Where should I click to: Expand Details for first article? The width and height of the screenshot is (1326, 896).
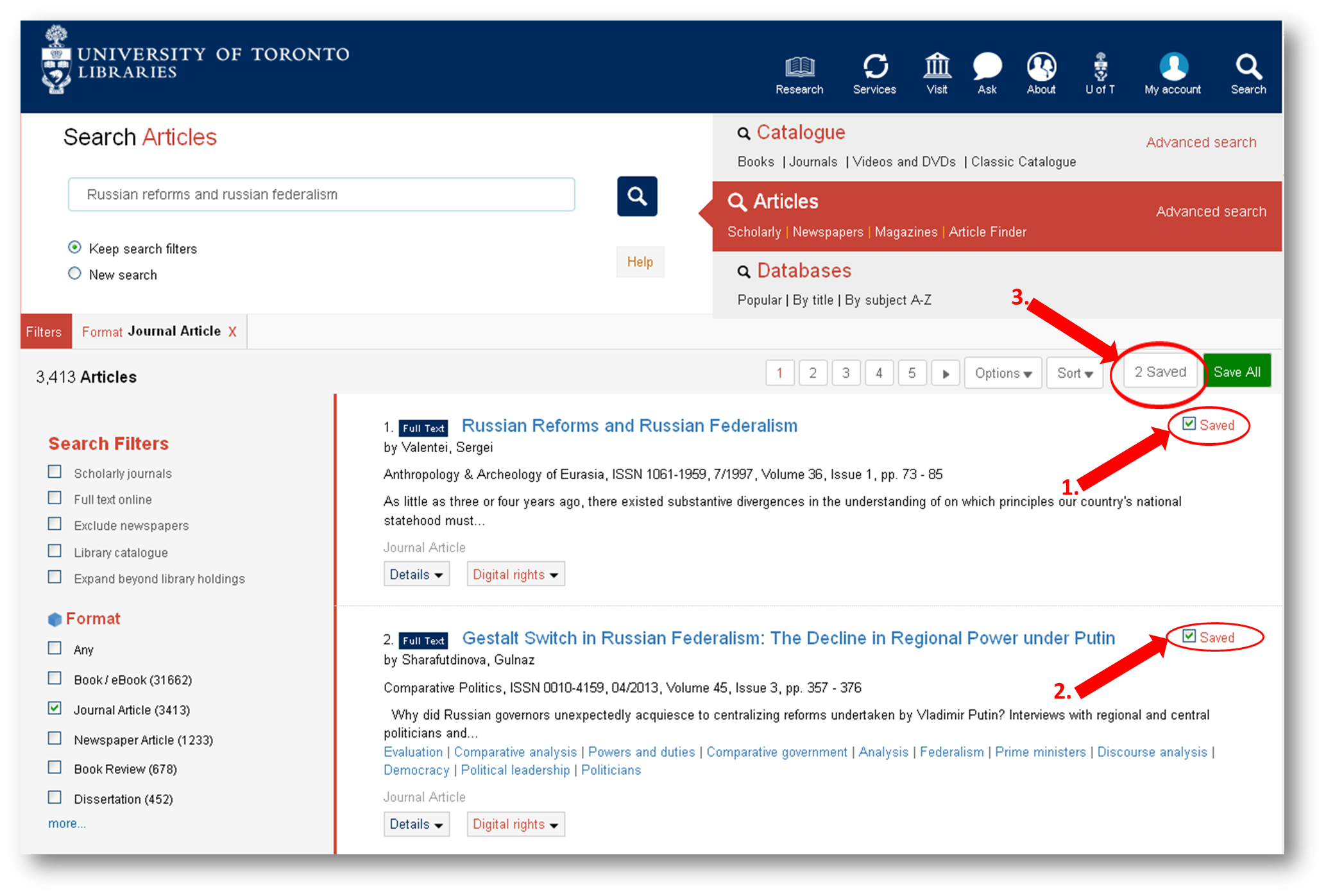(416, 575)
